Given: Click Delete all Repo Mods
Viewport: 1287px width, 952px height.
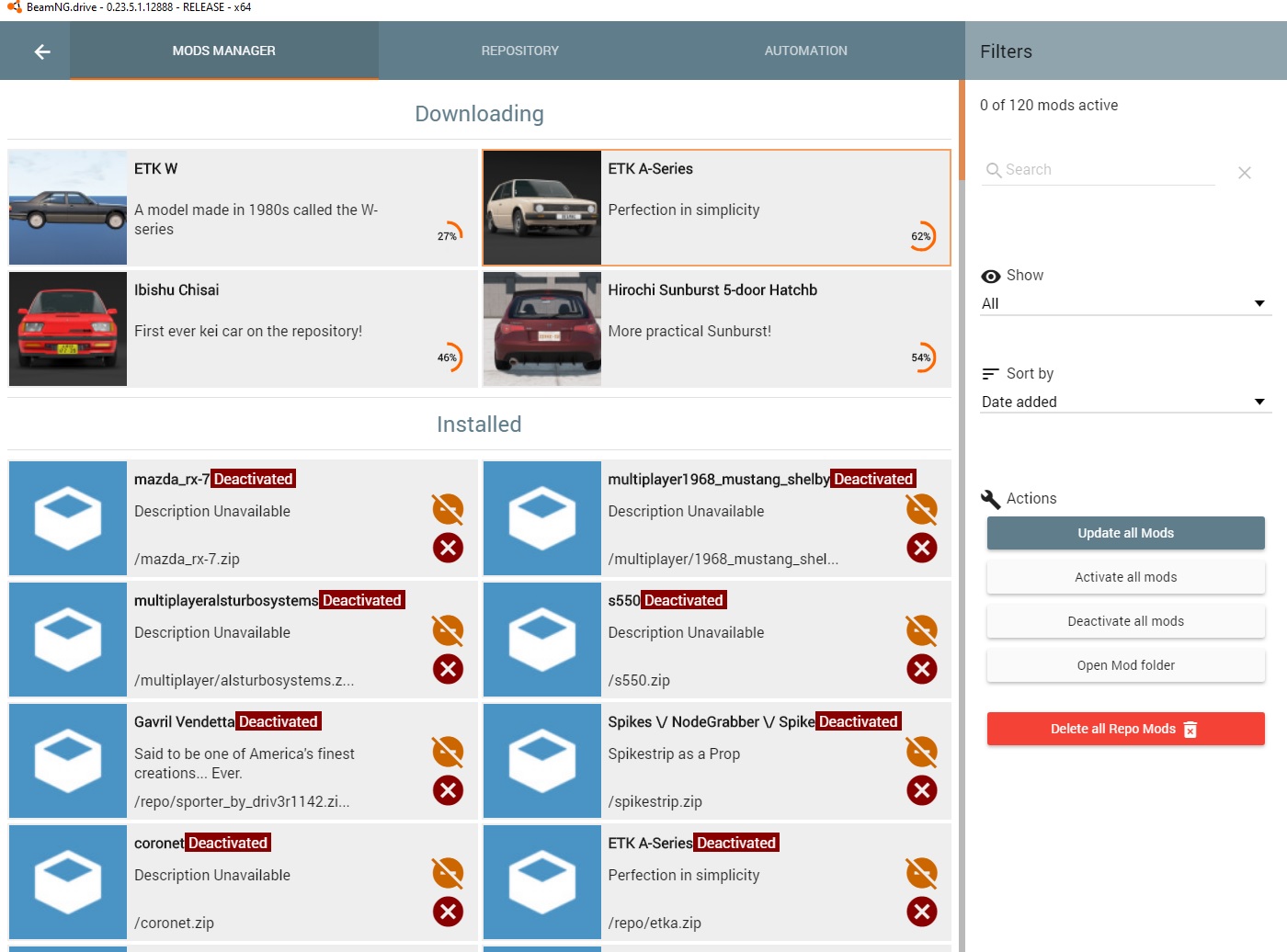Looking at the screenshot, I should tap(1126, 729).
